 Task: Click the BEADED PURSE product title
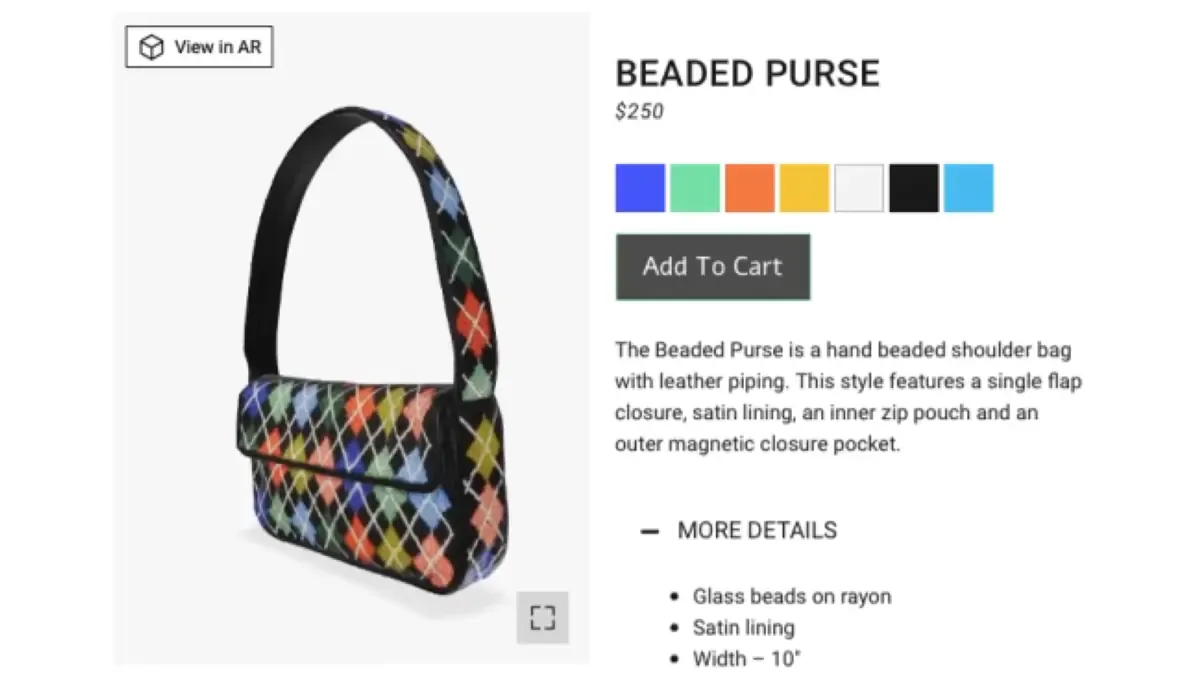click(747, 73)
